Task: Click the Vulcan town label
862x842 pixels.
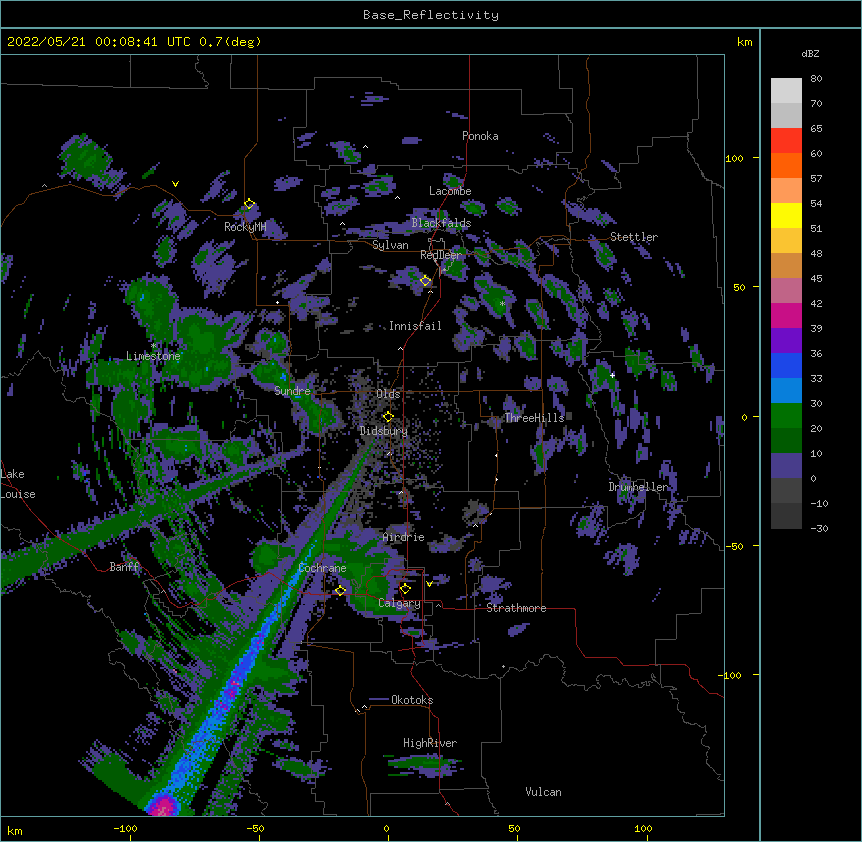Action: pos(543,792)
